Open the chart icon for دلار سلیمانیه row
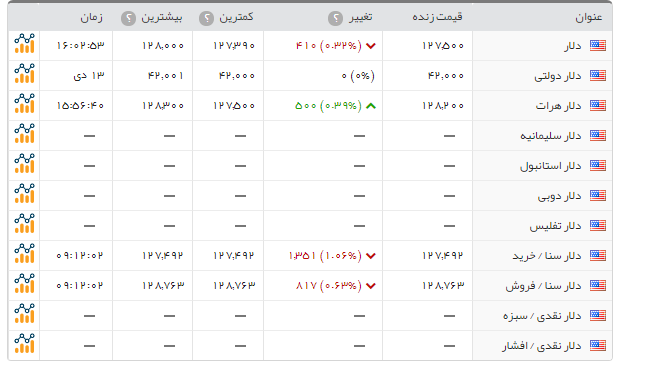 (x=24, y=134)
